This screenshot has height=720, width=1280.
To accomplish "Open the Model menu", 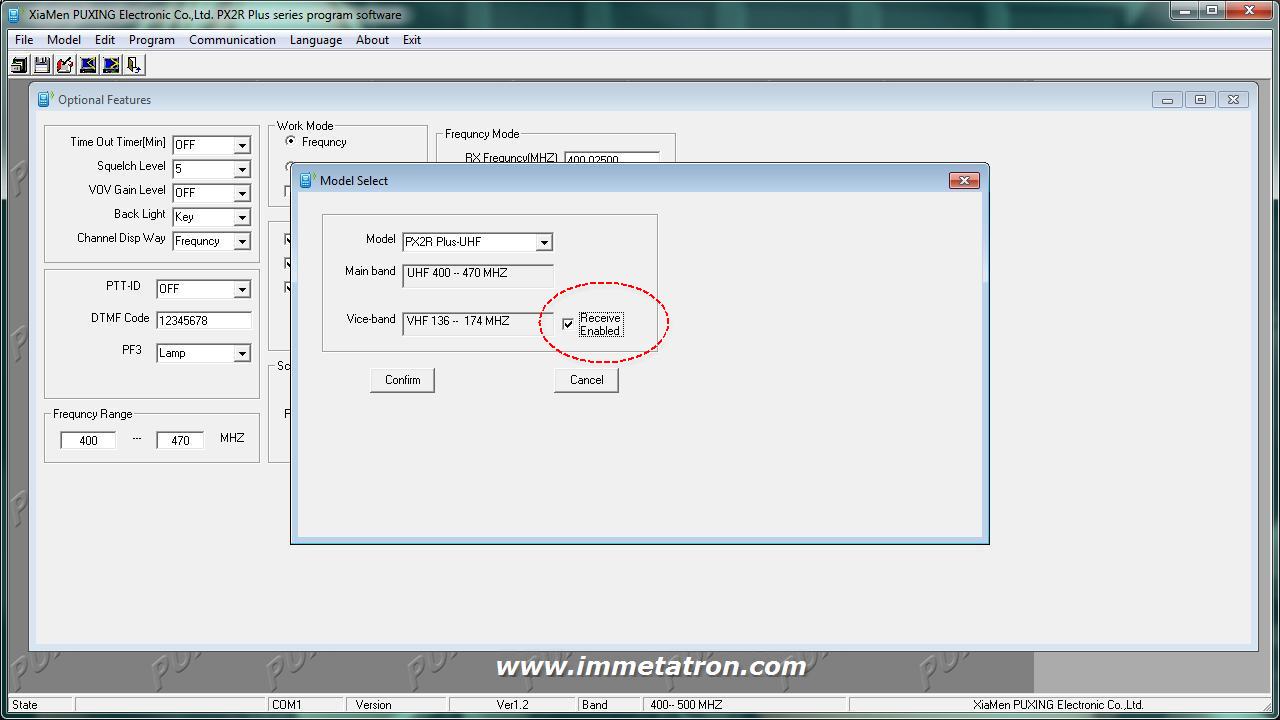I will pos(64,40).
